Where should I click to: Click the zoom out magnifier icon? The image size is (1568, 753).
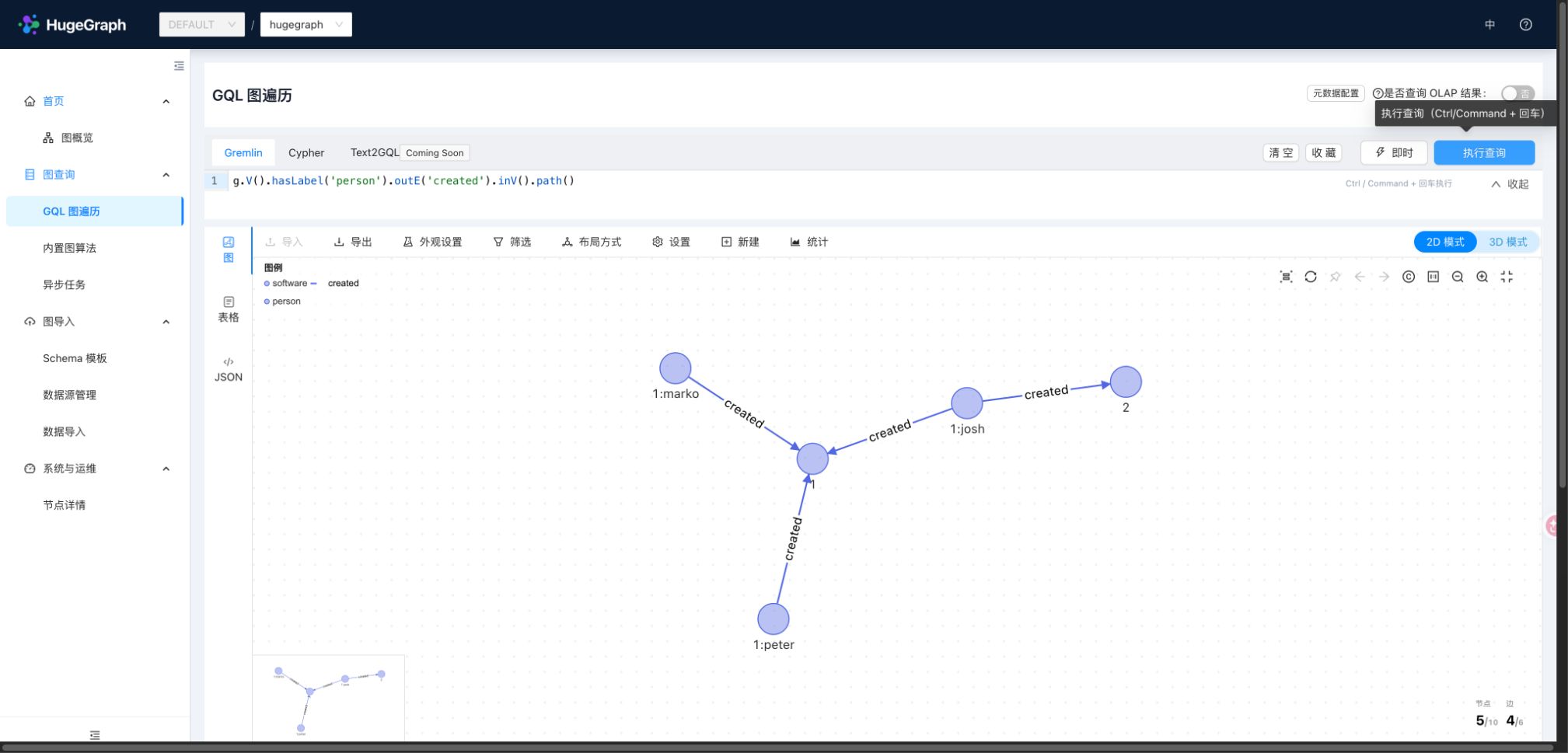coord(1458,277)
